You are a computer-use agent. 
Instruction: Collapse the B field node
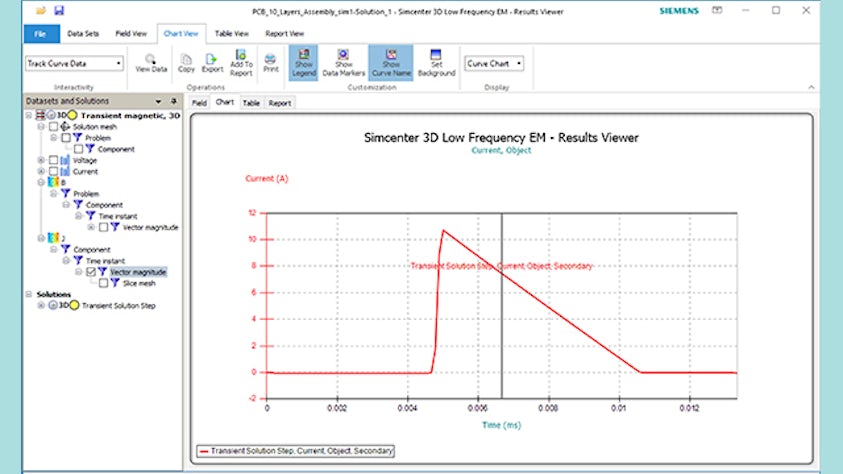[x=41, y=182]
